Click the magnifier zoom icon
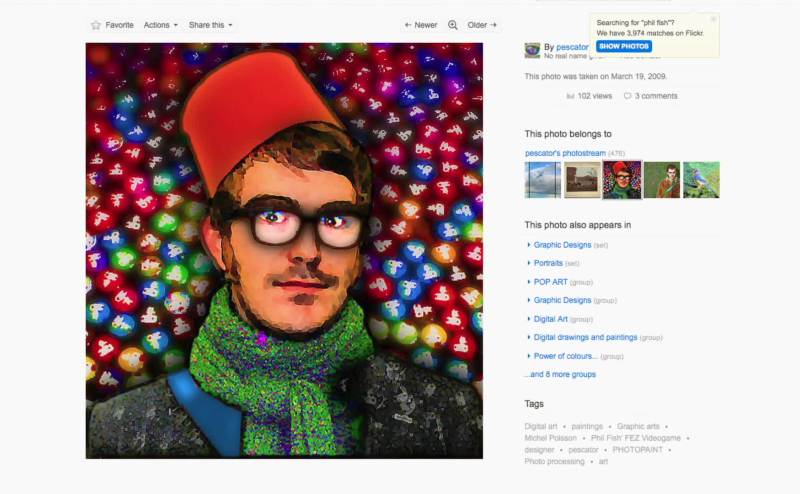This screenshot has height=494, width=800. (452, 25)
